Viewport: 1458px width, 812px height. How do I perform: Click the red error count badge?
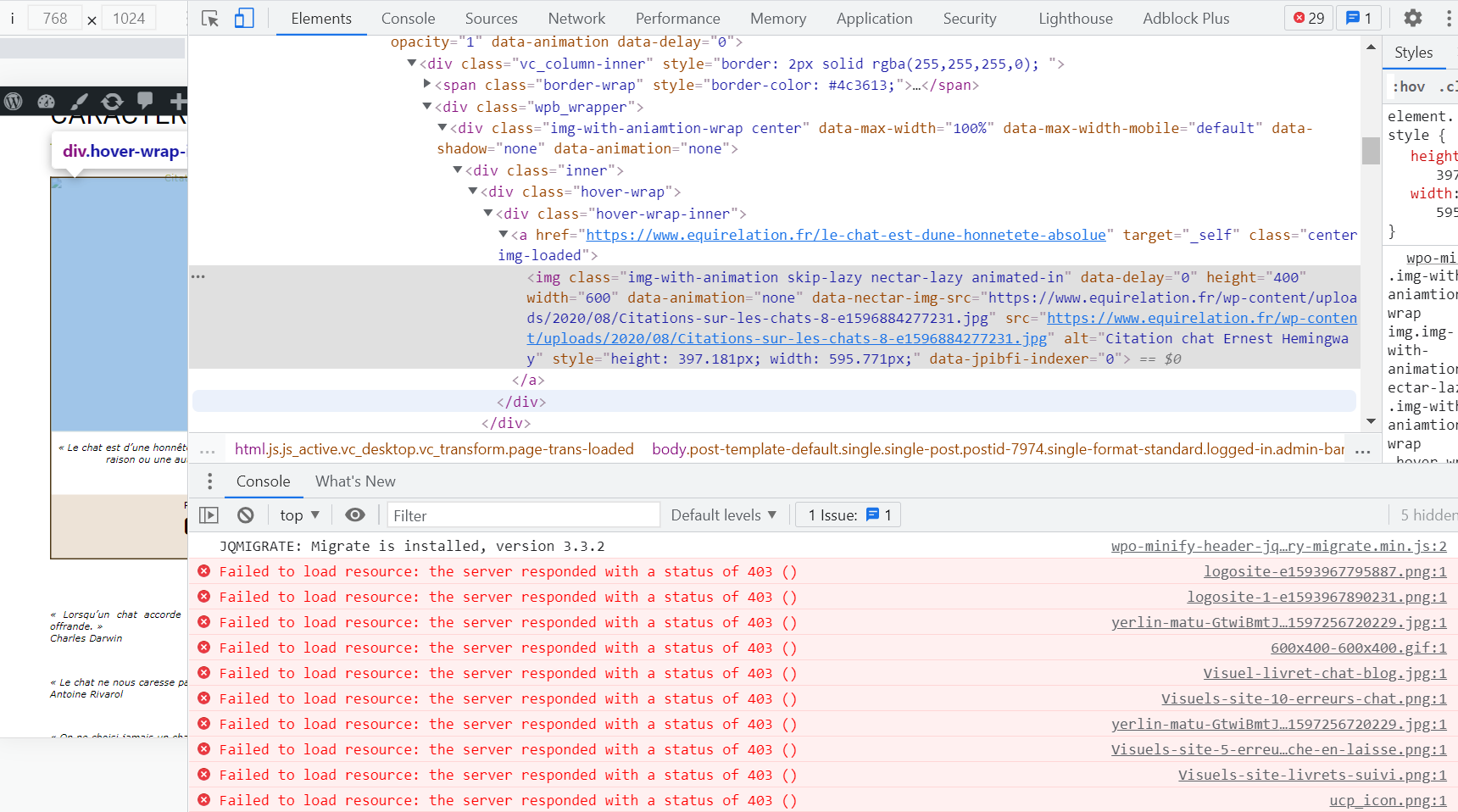(1309, 18)
